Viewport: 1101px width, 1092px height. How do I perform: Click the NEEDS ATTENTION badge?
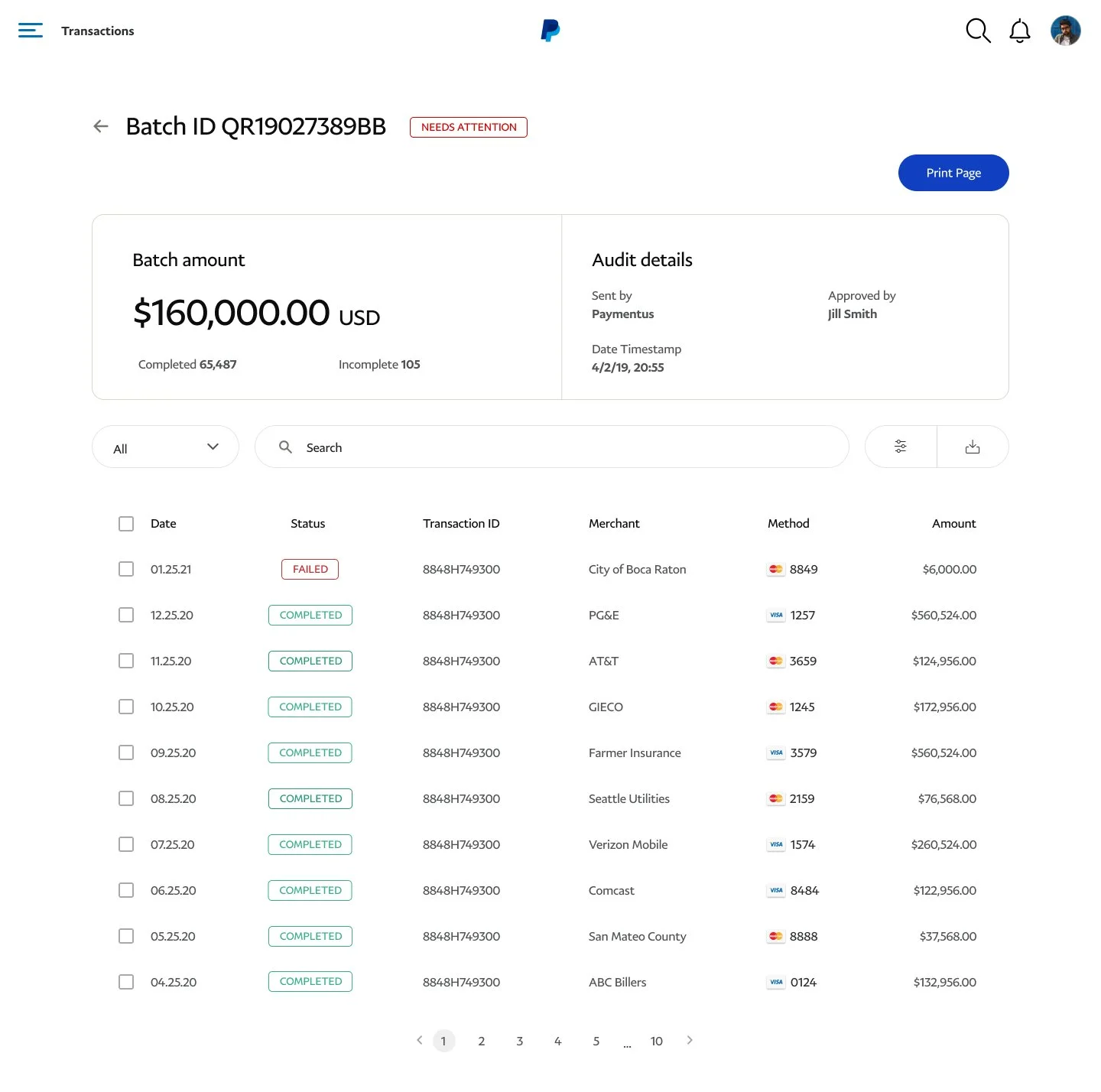click(x=469, y=127)
